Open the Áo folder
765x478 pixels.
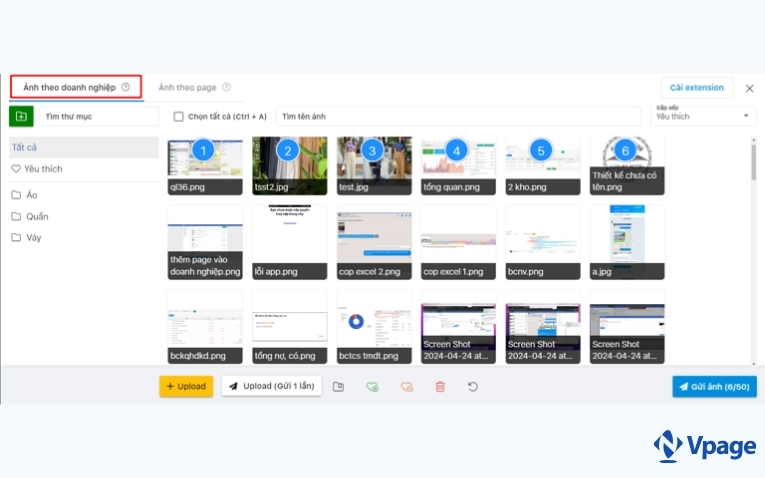32,194
